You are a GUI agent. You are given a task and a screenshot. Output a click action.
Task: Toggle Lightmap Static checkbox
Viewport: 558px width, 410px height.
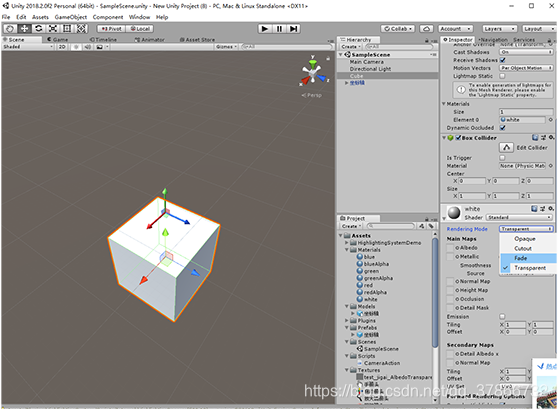tap(502, 76)
